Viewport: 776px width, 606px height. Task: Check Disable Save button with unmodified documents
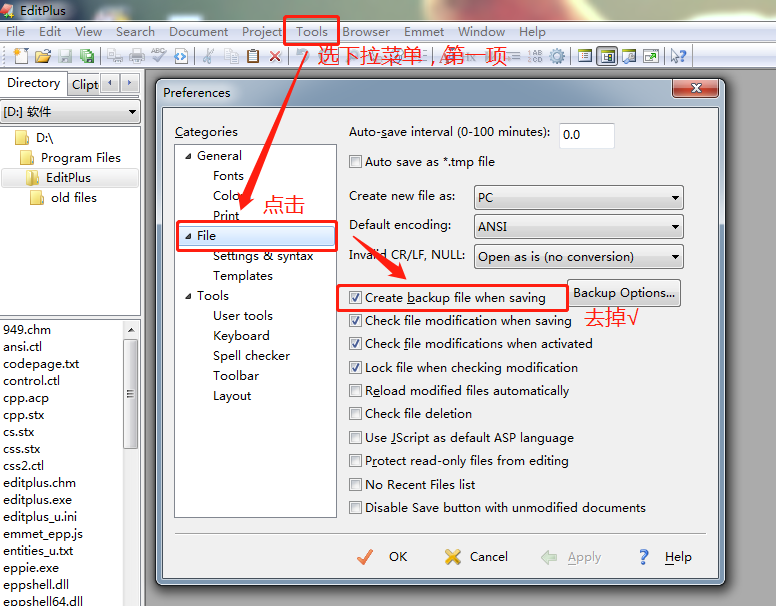pyautogui.click(x=355, y=507)
